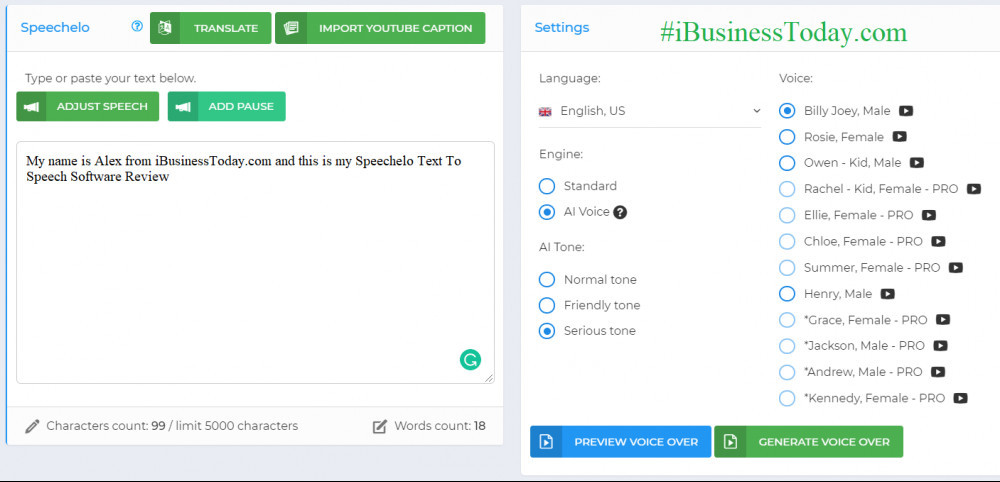1000x482 pixels.
Task: Click the green Grammarly icon in text area
Action: click(x=471, y=360)
